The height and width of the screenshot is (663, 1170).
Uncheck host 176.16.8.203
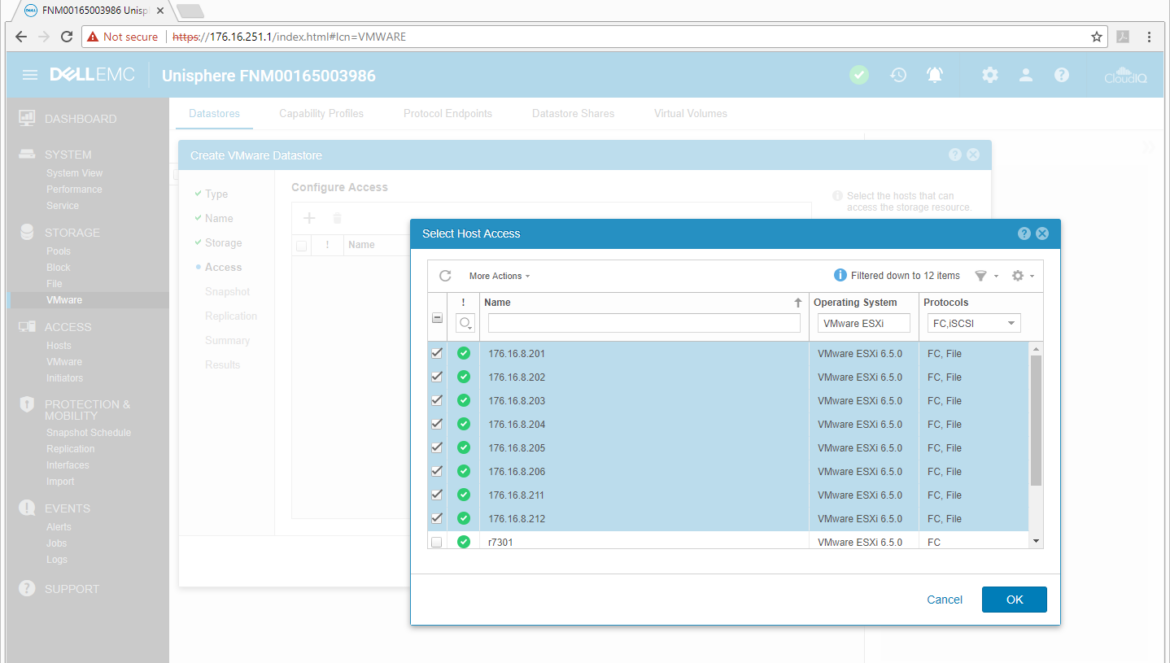click(x=437, y=400)
